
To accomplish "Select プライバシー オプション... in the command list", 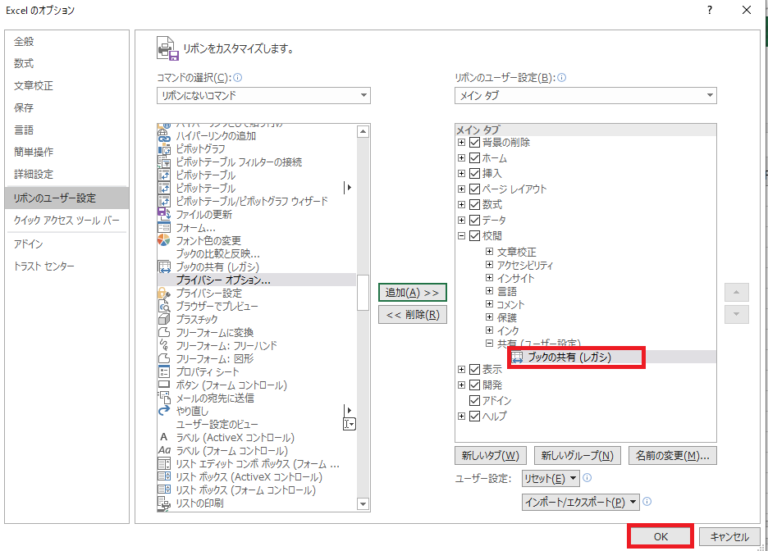I will [x=223, y=280].
